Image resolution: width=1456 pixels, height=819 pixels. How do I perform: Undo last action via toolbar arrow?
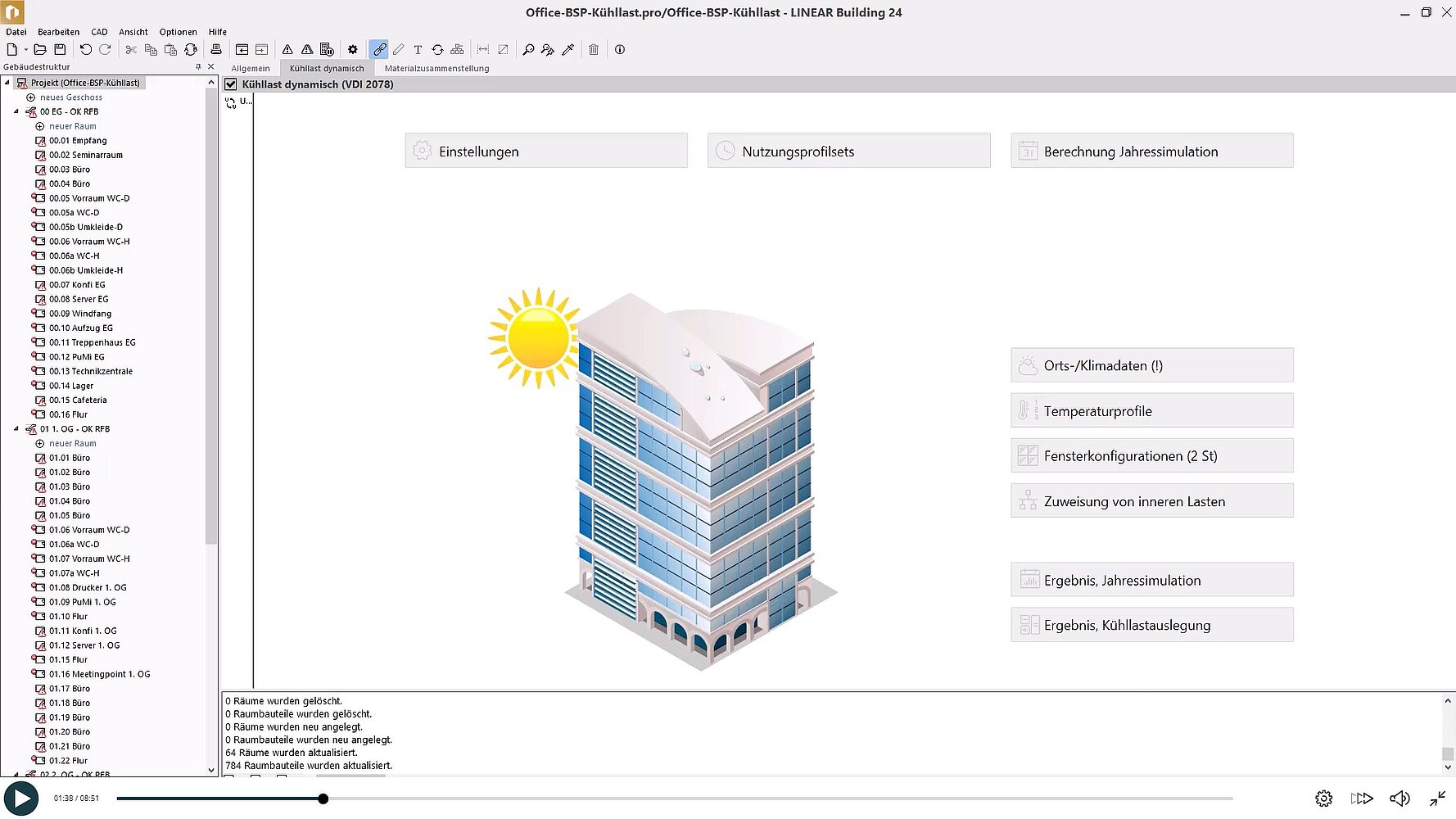tap(85, 50)
